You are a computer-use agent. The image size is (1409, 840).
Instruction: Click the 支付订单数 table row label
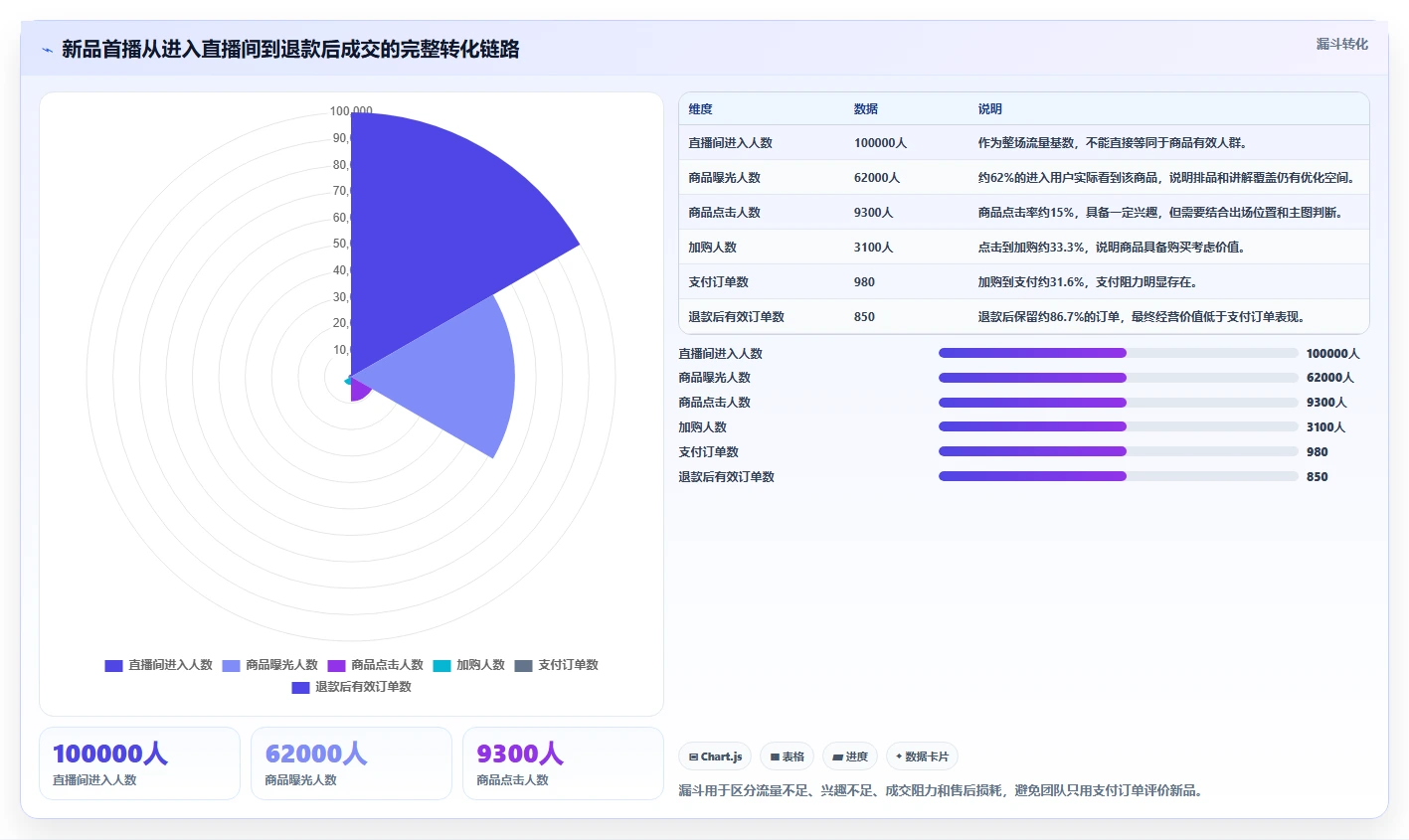(x=718, y=282)
